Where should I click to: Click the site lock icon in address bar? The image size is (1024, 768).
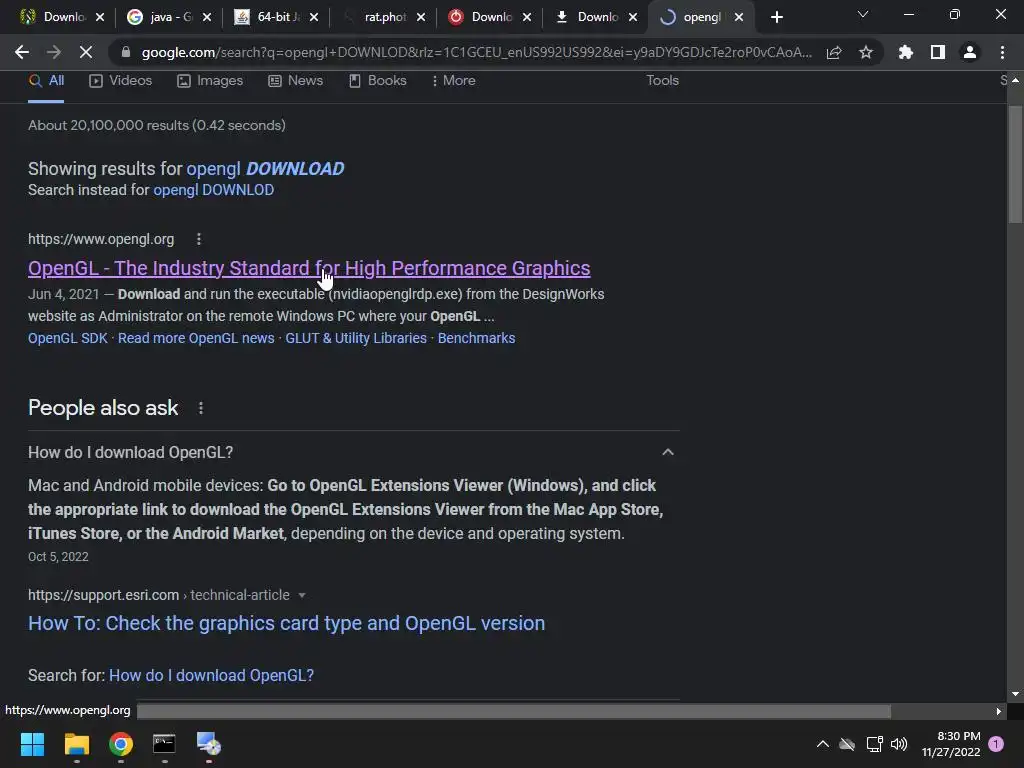point(126,52)
